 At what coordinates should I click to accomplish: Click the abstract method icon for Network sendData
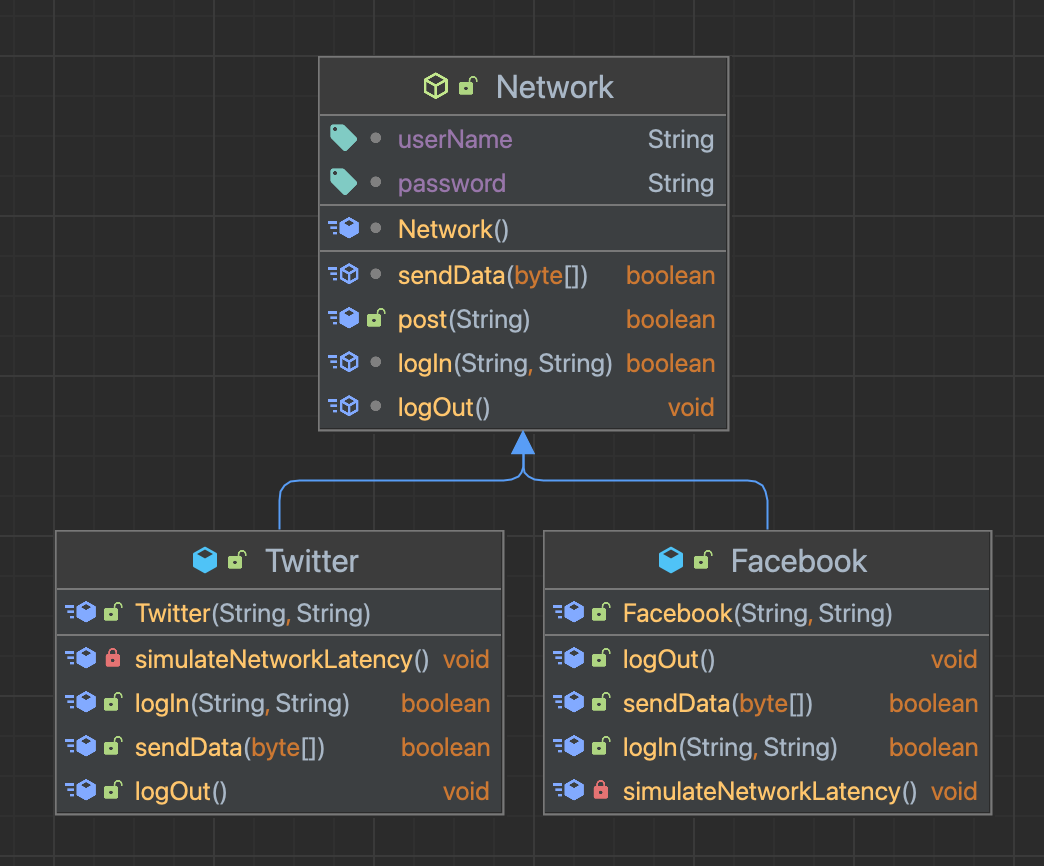344,274
